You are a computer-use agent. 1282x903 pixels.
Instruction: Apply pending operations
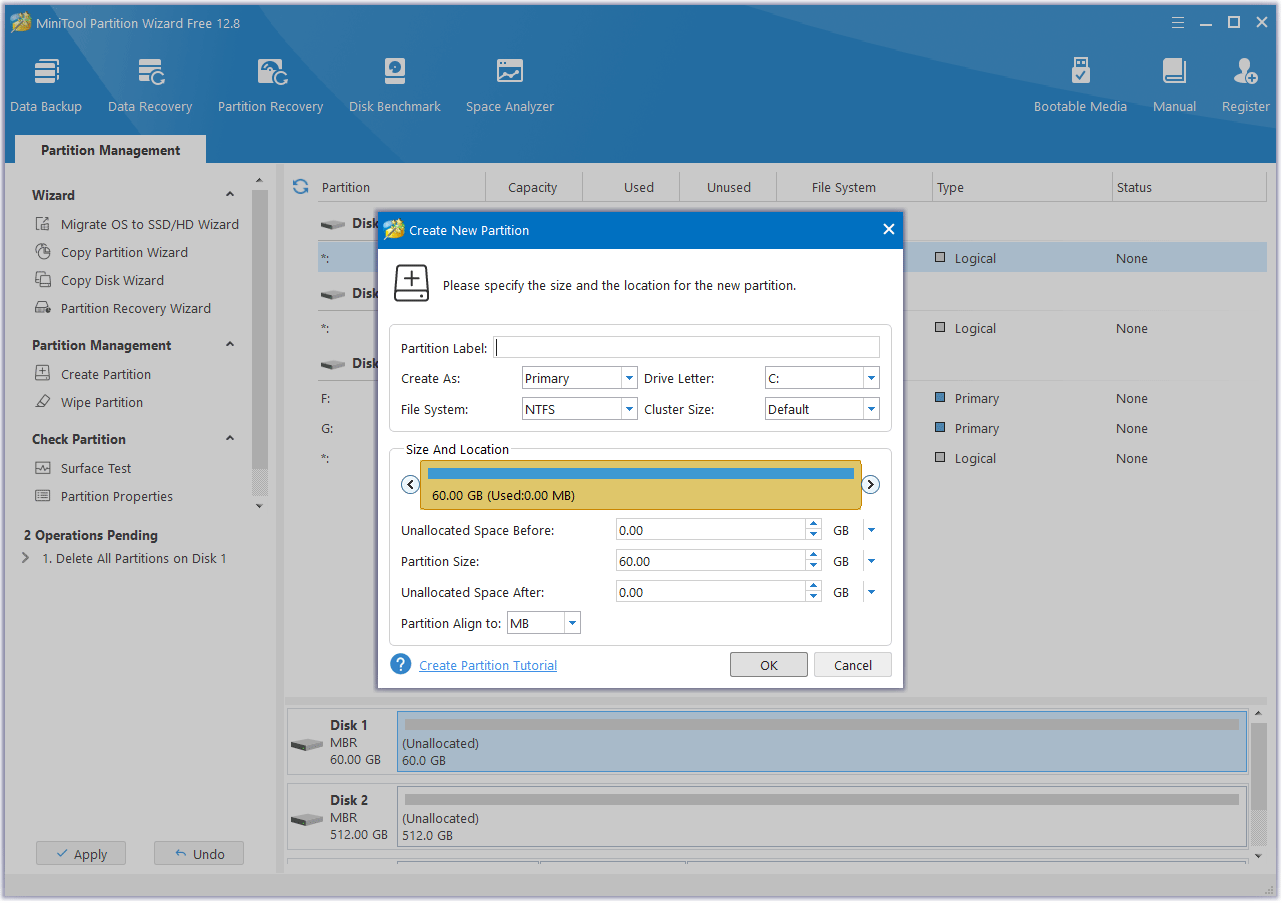tap(80, 854)
